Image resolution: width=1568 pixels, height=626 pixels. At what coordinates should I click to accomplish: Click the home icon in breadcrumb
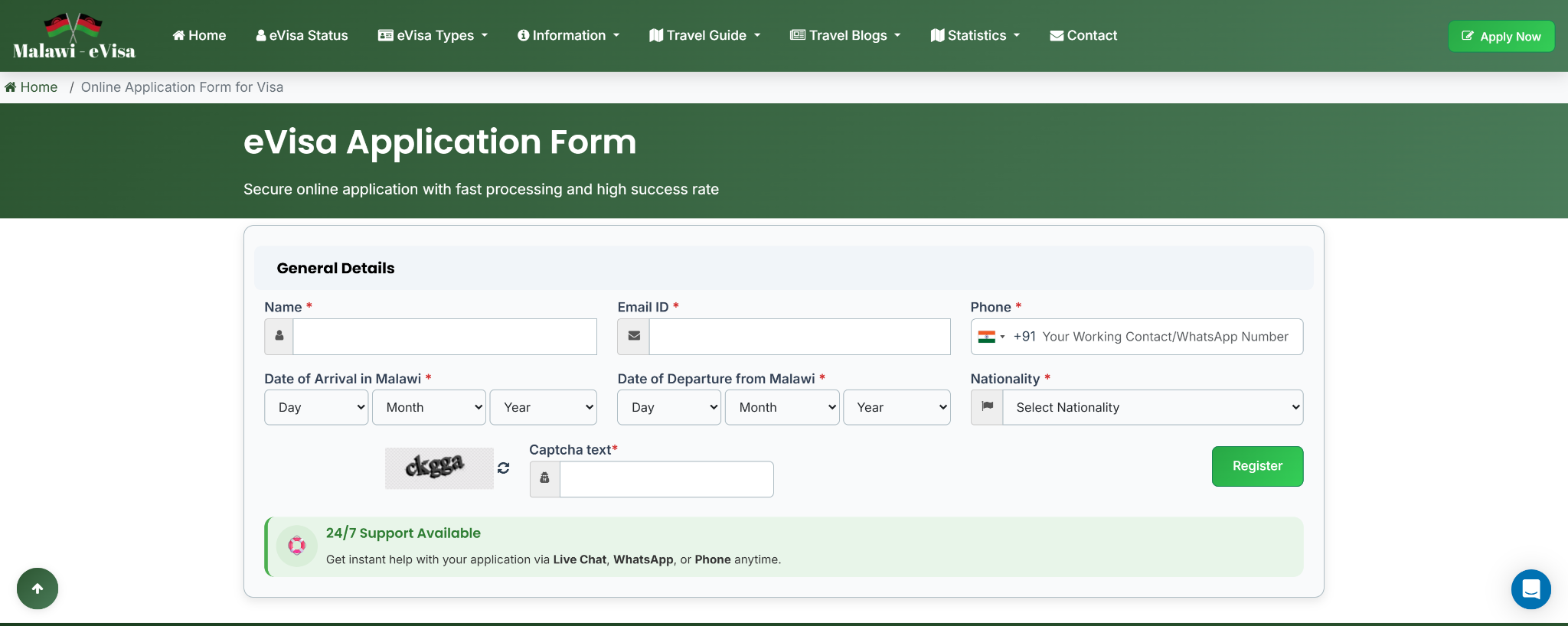[x=11, y=87]
